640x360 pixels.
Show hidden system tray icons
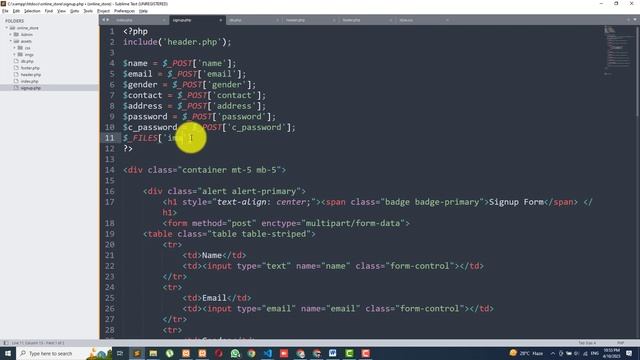click(x=553, y=353)
